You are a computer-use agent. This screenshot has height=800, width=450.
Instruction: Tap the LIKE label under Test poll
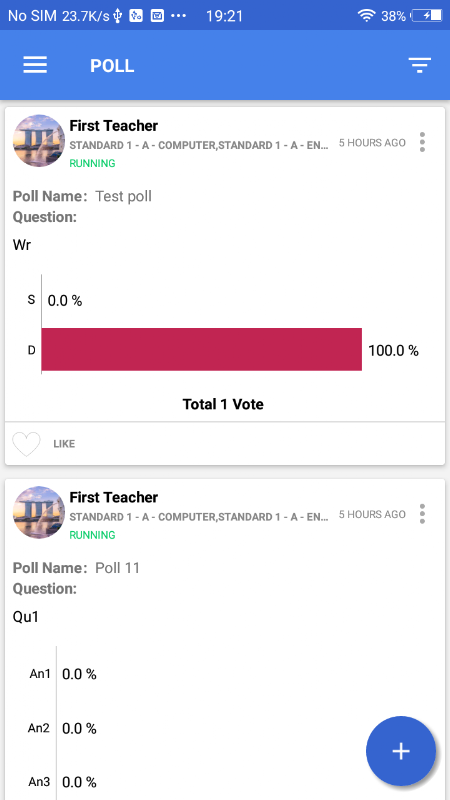tap(64, 444)
